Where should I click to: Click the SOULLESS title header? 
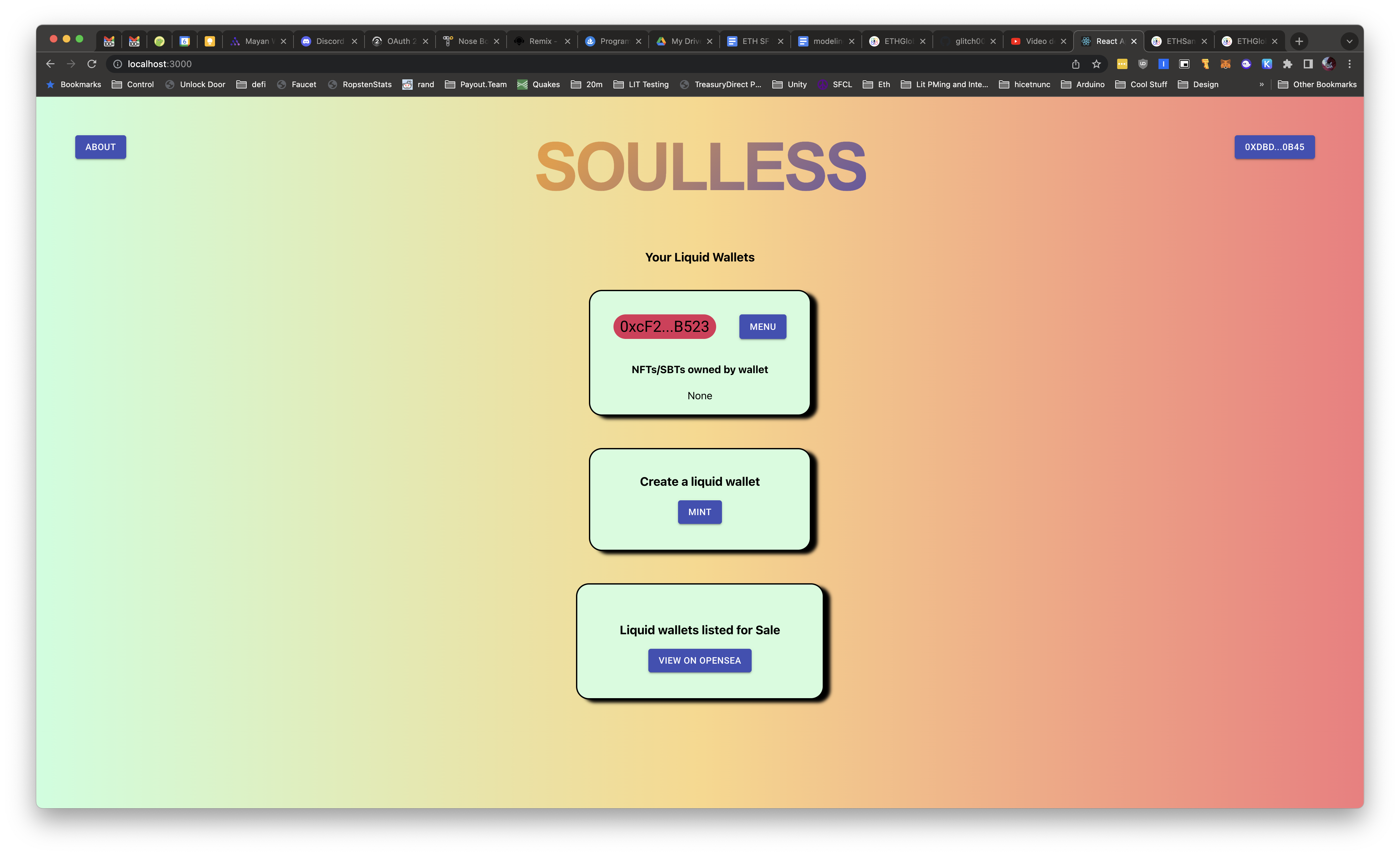tap(700, 165)
